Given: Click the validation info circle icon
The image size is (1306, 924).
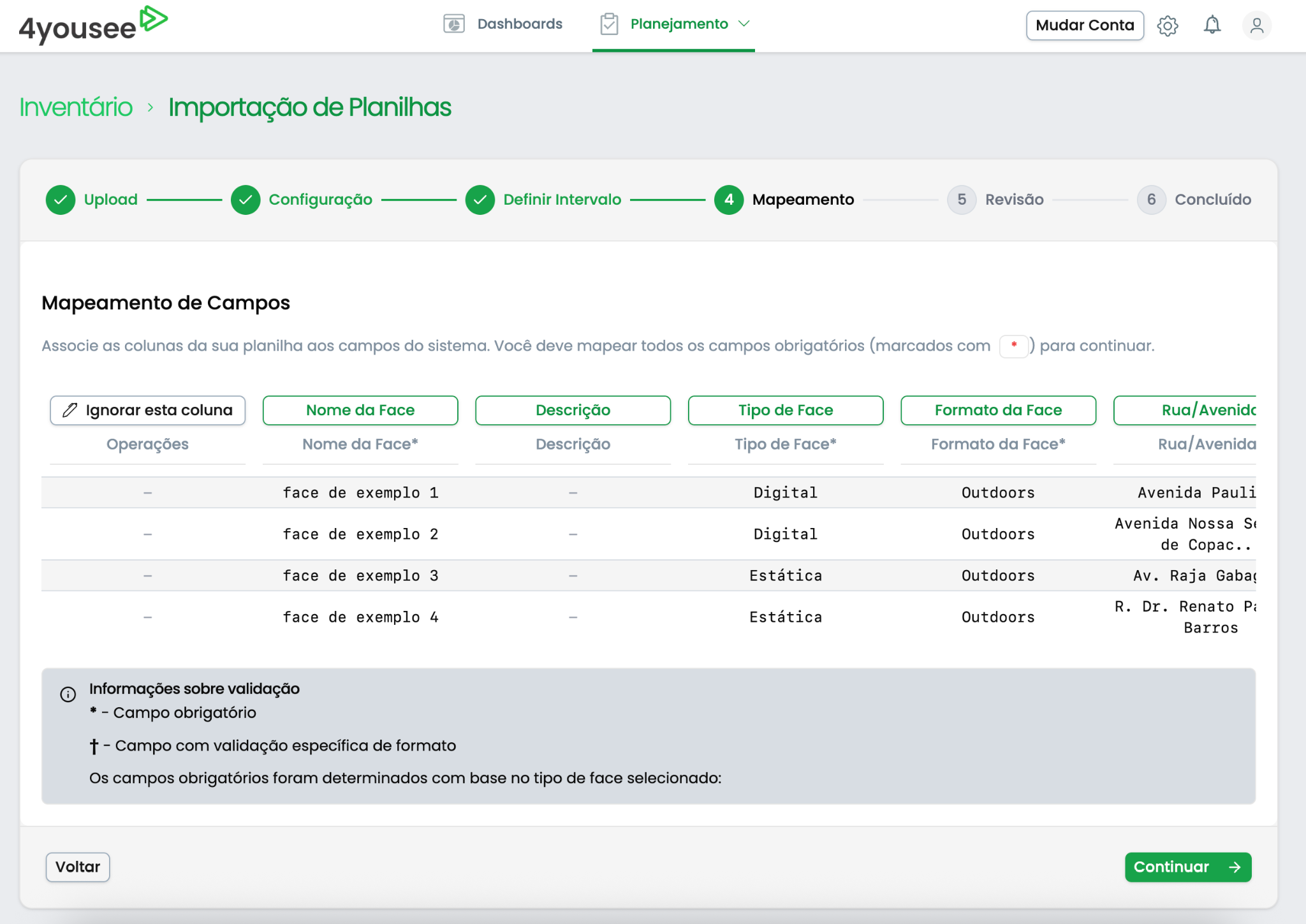Looking at the screenshot, I should pyautogui.click(x=68, y=694).
